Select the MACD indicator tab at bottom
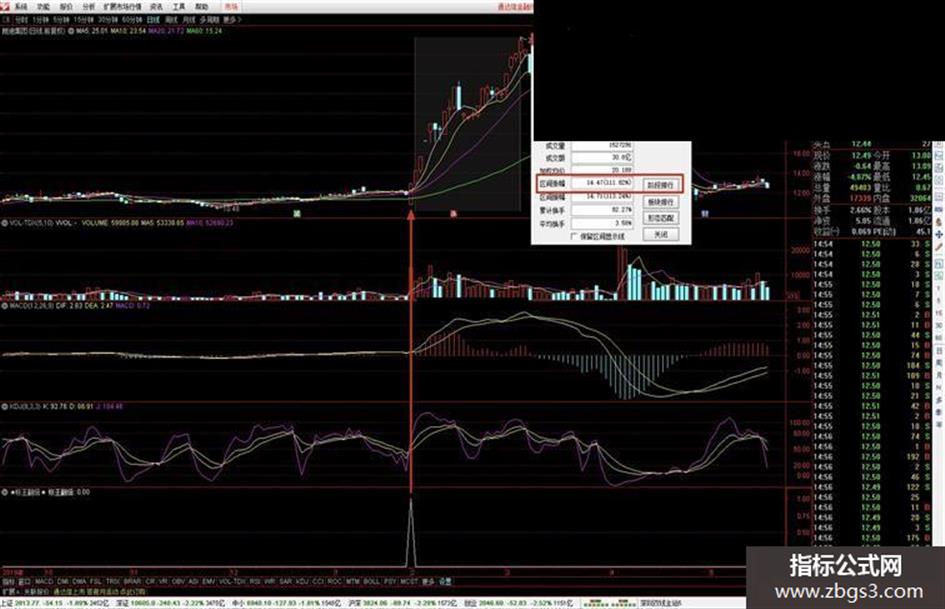Screen dimensions: 945x609 (x=44, y=582)
